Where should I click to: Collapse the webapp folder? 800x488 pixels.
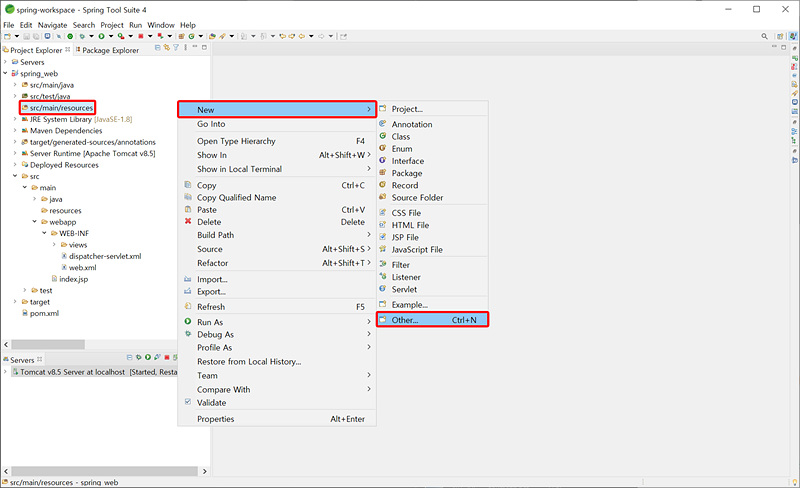[34, 222]
